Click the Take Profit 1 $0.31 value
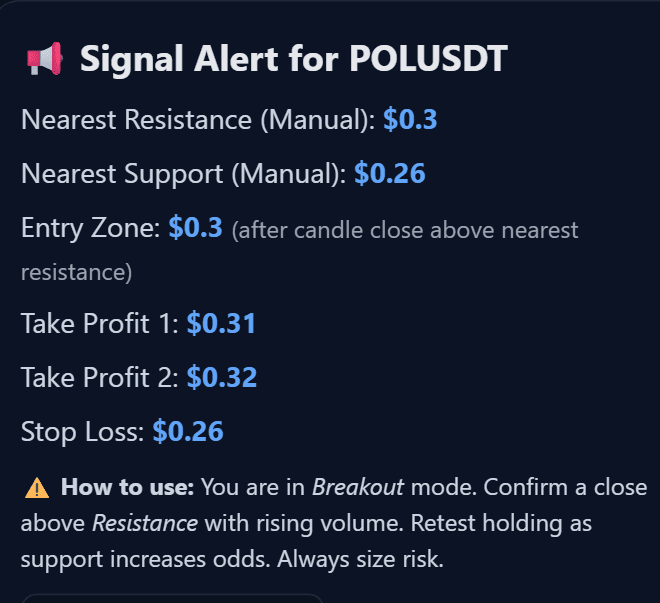This screenshot has width=660, height=603. click(221, 323)
